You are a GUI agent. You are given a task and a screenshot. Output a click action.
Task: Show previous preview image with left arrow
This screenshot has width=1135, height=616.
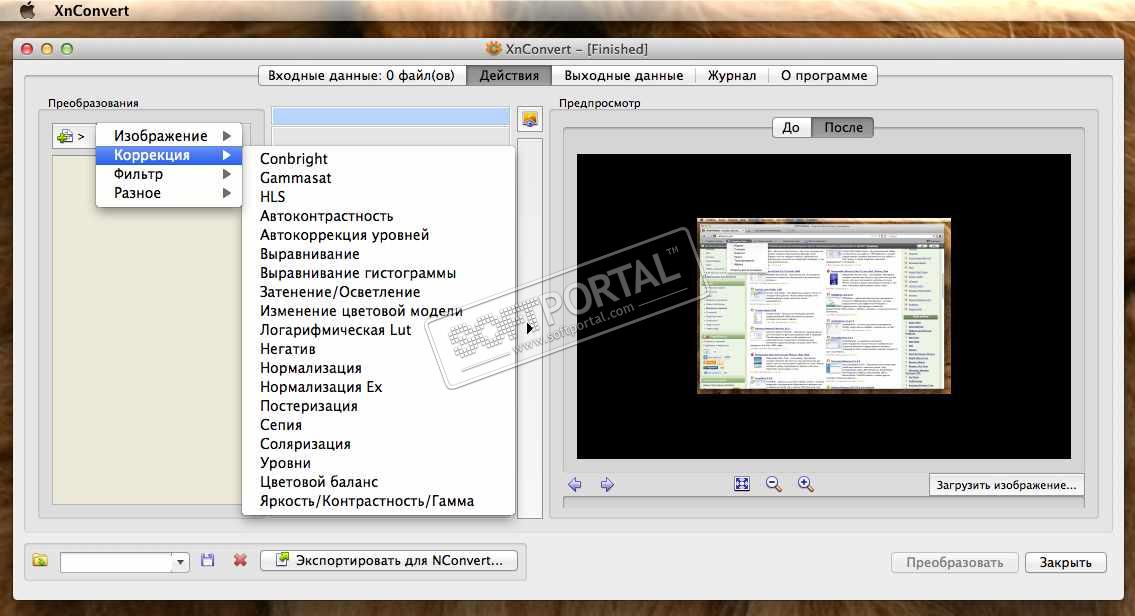(x=575, y=484)
